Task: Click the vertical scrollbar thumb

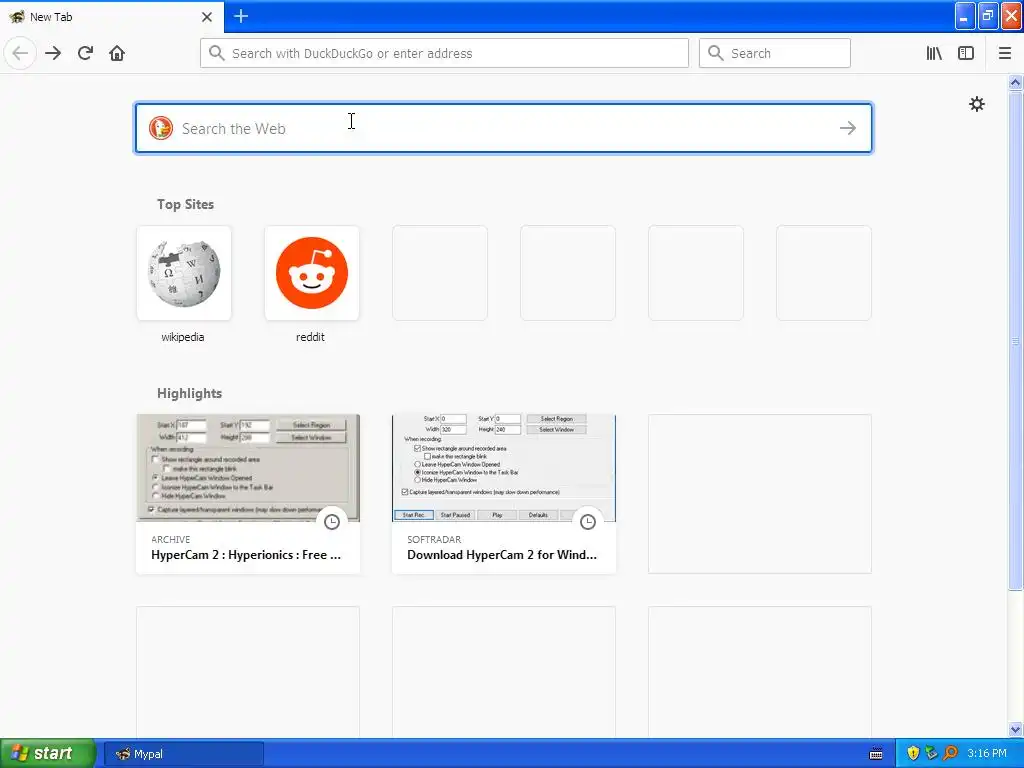Action: coord(1016,340)
